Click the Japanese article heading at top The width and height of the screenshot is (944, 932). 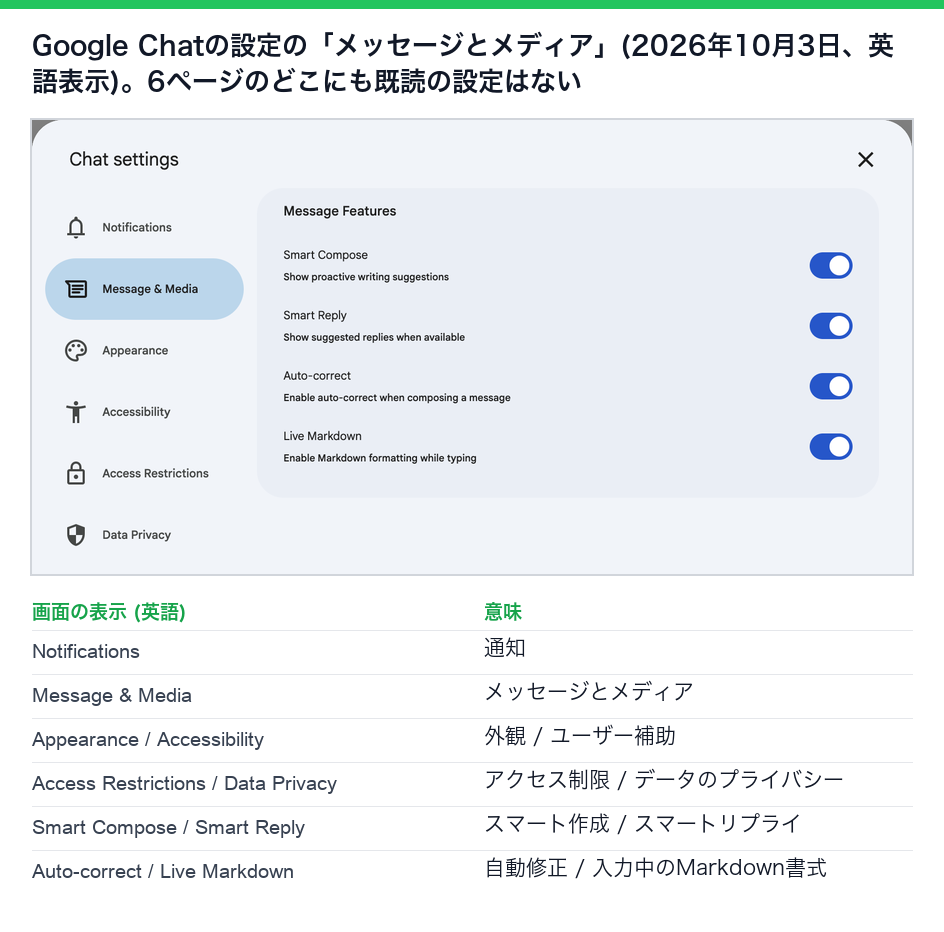pos(462,63)
